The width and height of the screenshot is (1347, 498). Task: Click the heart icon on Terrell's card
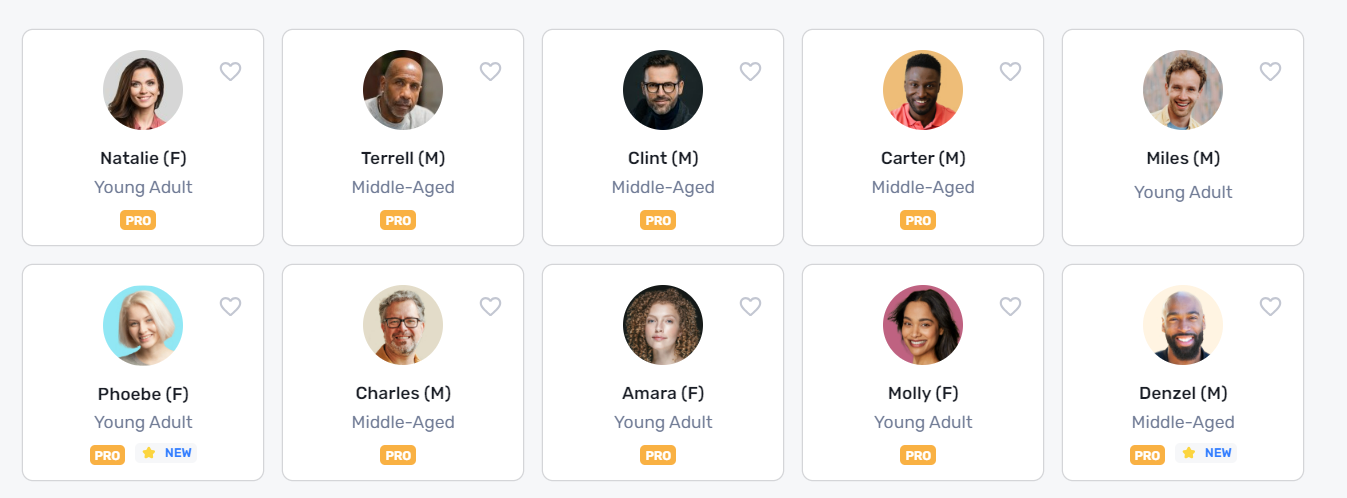(x=490, y=72)
